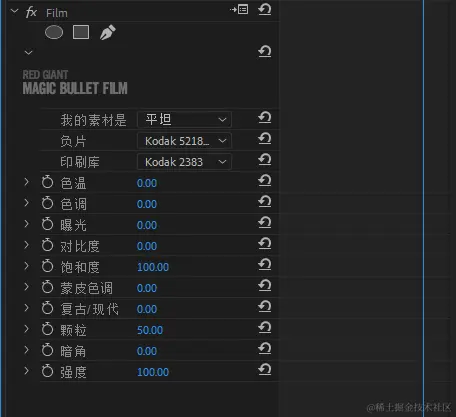This screenshot has height=417, width=456.
Task: Toggle animation stopwatch for 暗角
Action: pos(47,350)
